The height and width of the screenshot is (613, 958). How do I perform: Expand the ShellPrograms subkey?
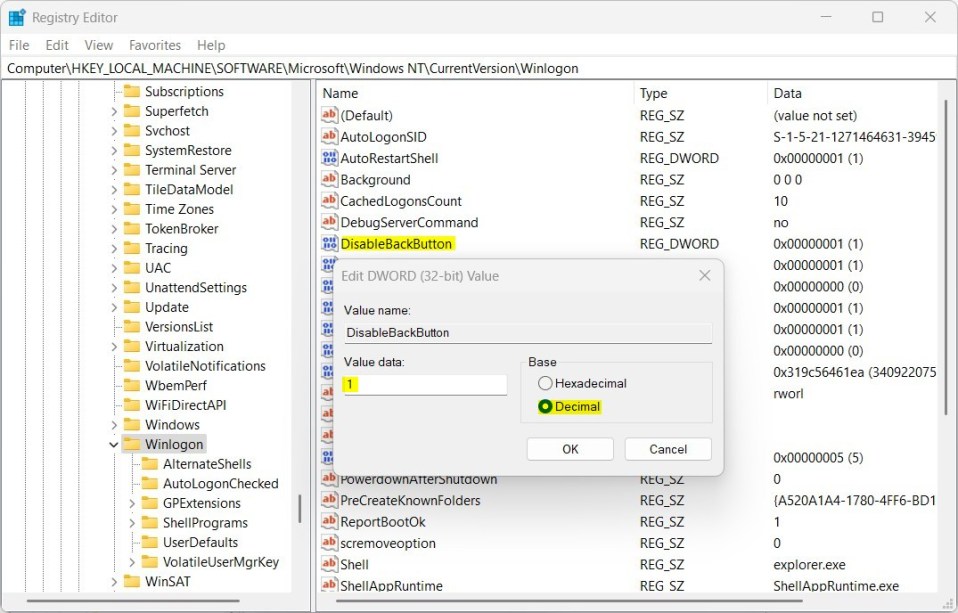(x=132, y=523)
